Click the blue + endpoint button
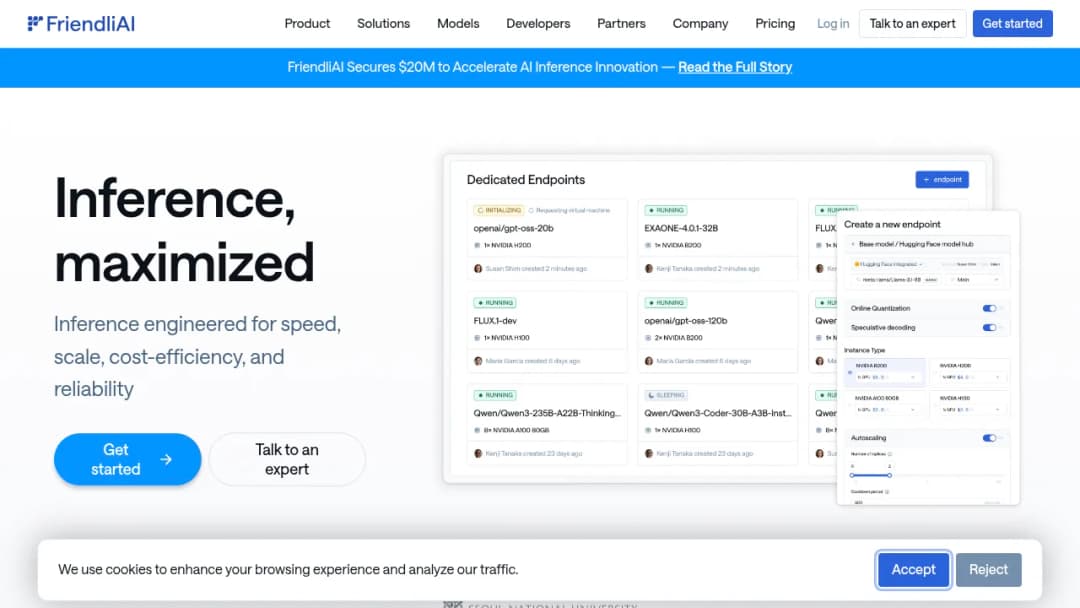Image resolution: width=1080 pixels, height=608 pixels. click(942, 180)
